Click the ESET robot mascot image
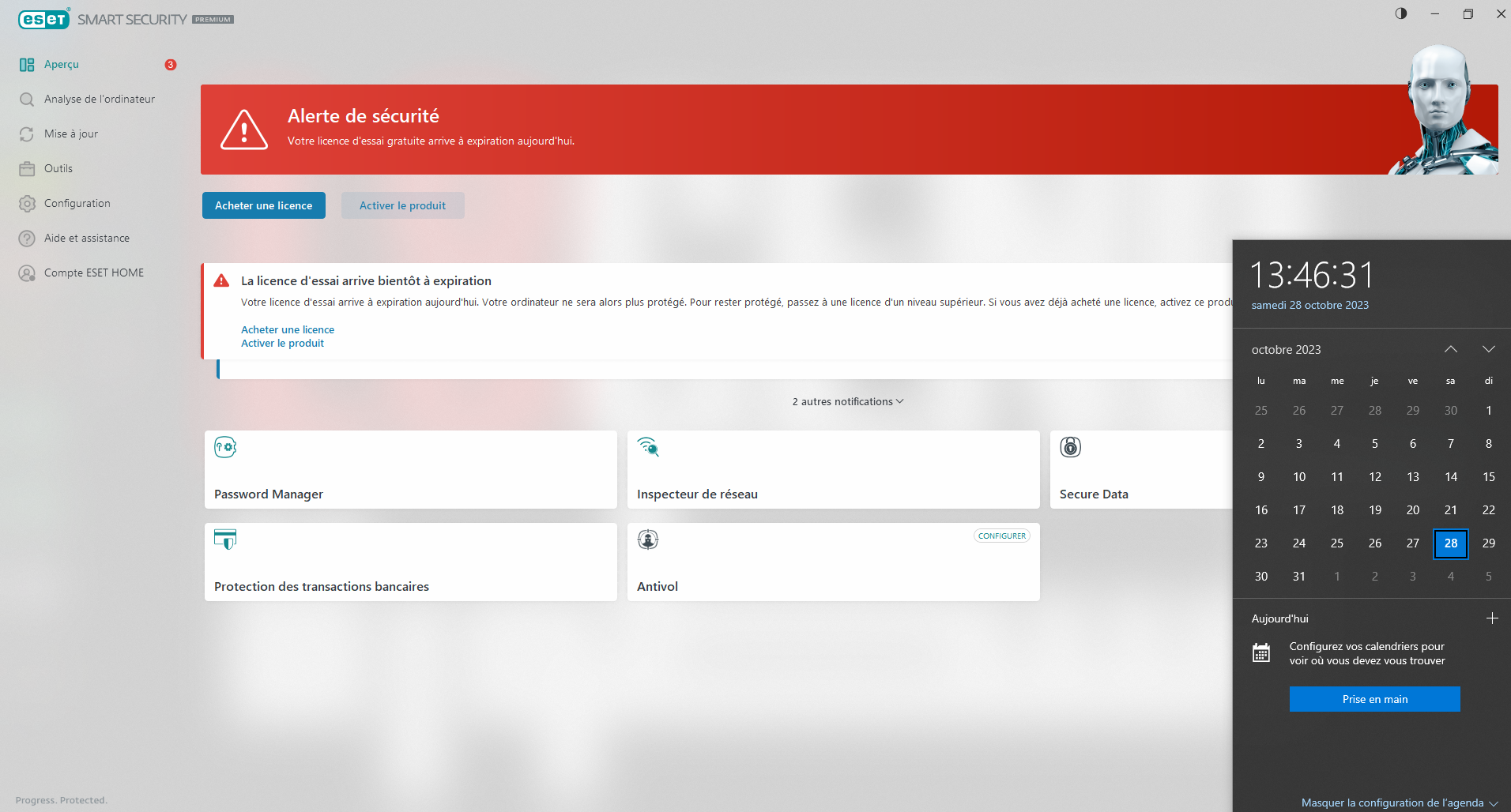1511x812 pixels. 1445,109
